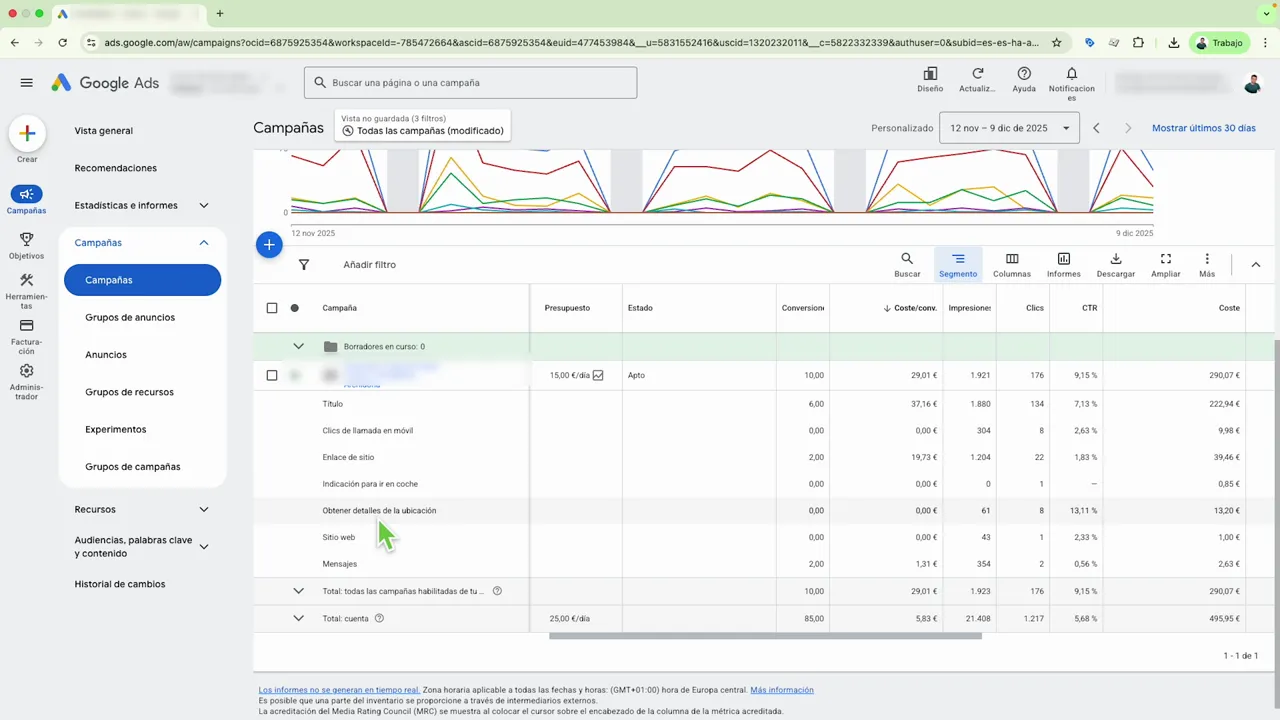Image resolution: width=1280 pixels, height=720 pixels.
Task: Click the Mostrar últimos 30 días link
Action: pyautogui.click(x=1203, y=128)
